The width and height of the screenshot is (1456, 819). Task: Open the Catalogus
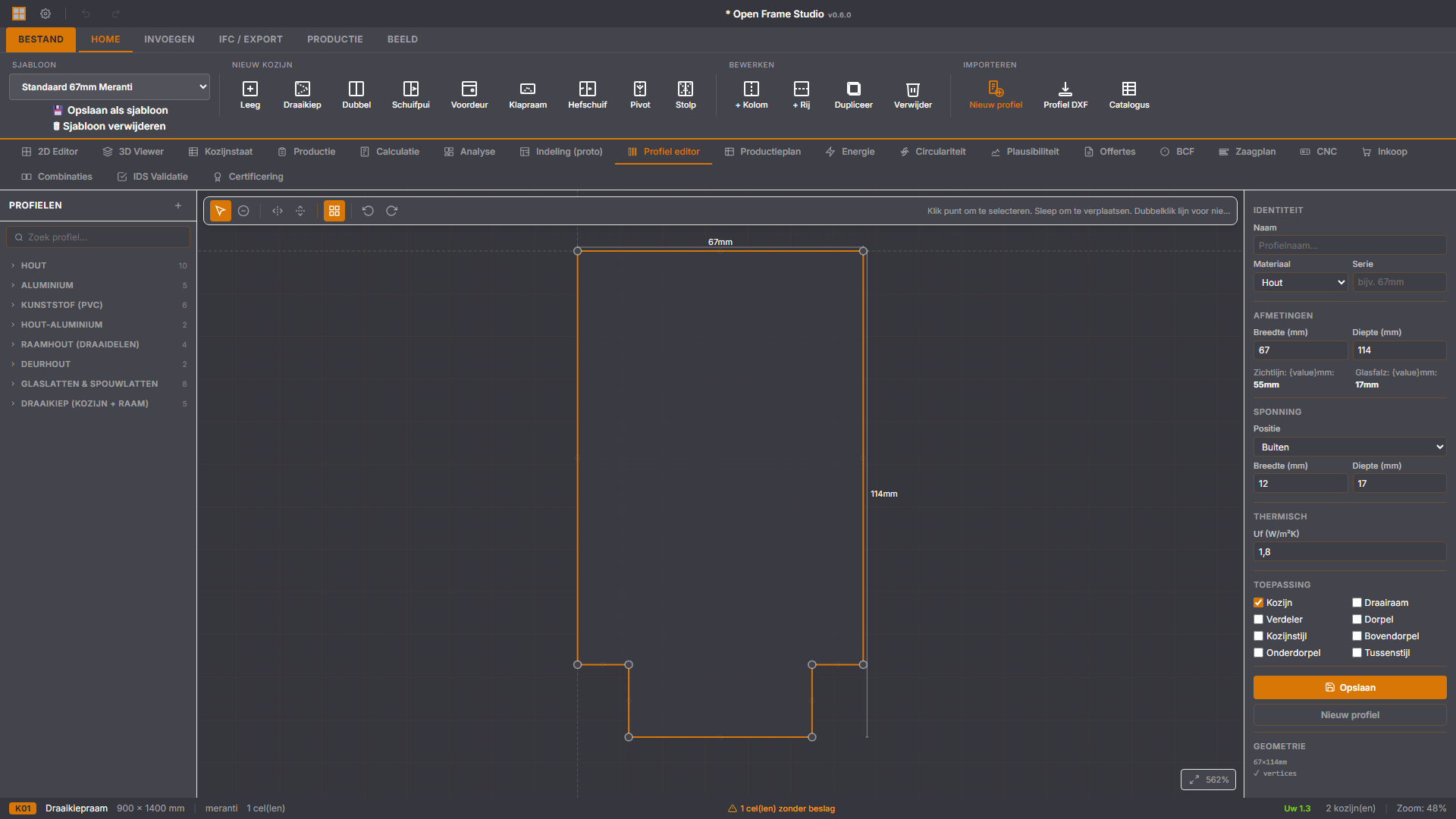click(x=1129, y=95)
